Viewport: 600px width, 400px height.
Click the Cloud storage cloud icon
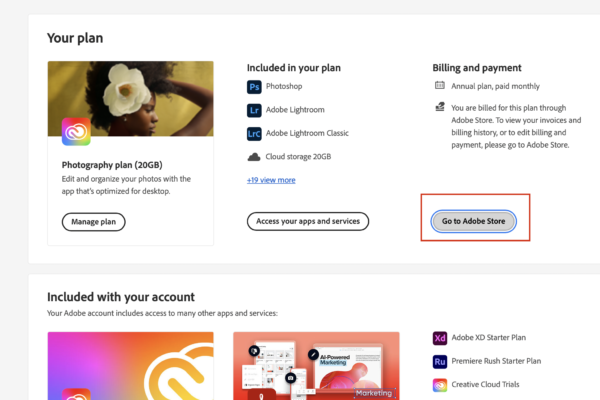point(254,157)
